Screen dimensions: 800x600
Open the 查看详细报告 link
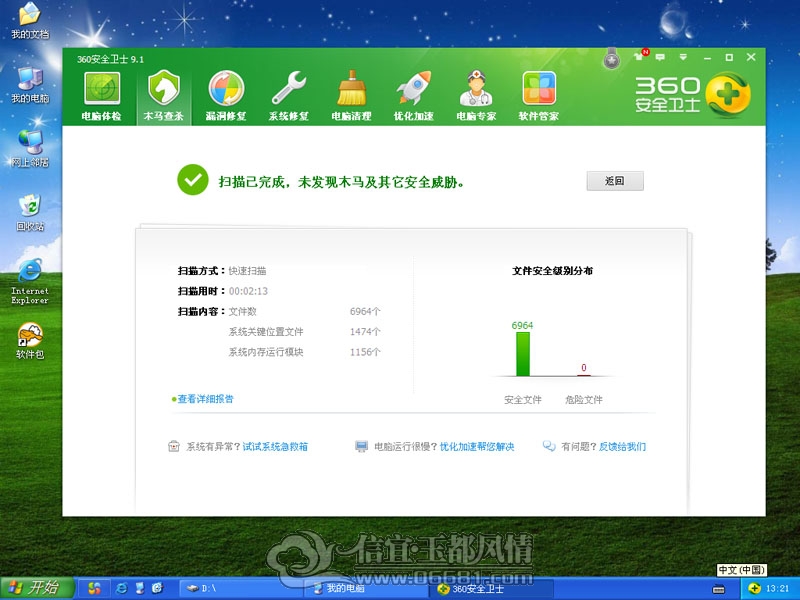(x=205, y=399)
